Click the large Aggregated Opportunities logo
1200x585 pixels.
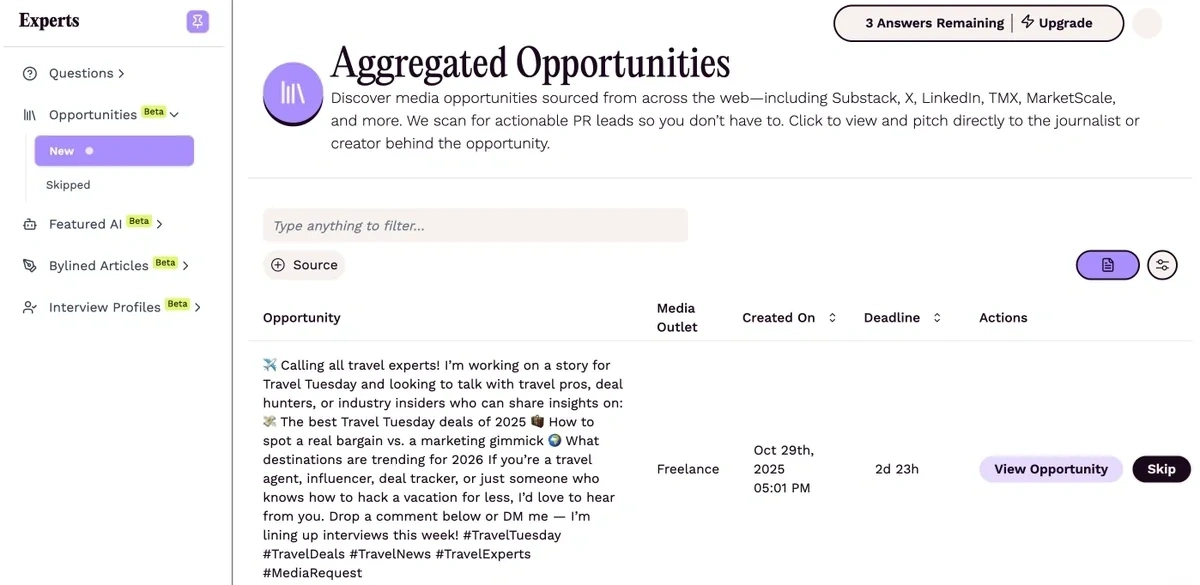coord(292,93)
